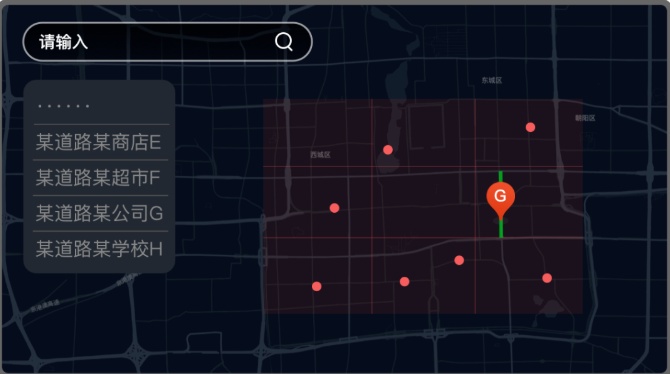Click red dot just southwest of G pin
The width and height of the screenshot is (670, 374).
pos(459,260)
